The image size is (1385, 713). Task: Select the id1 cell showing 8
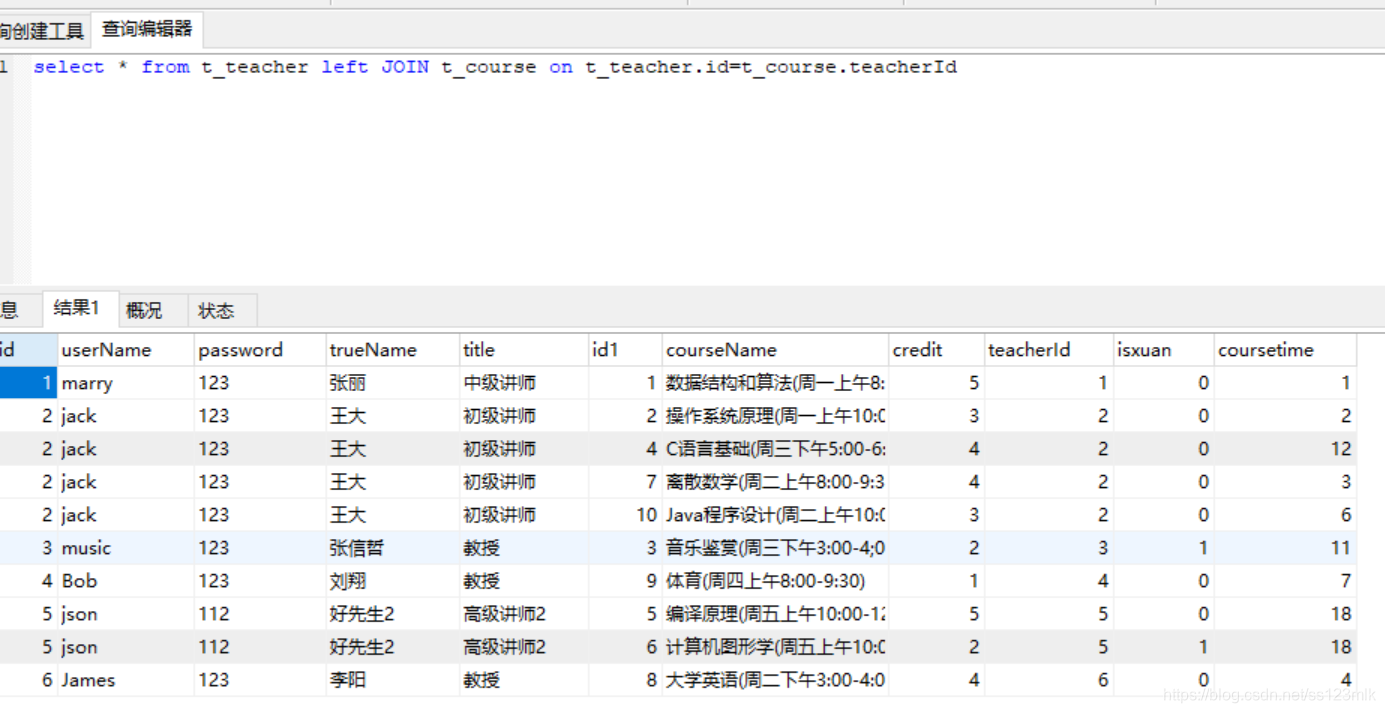coord(625,680)
